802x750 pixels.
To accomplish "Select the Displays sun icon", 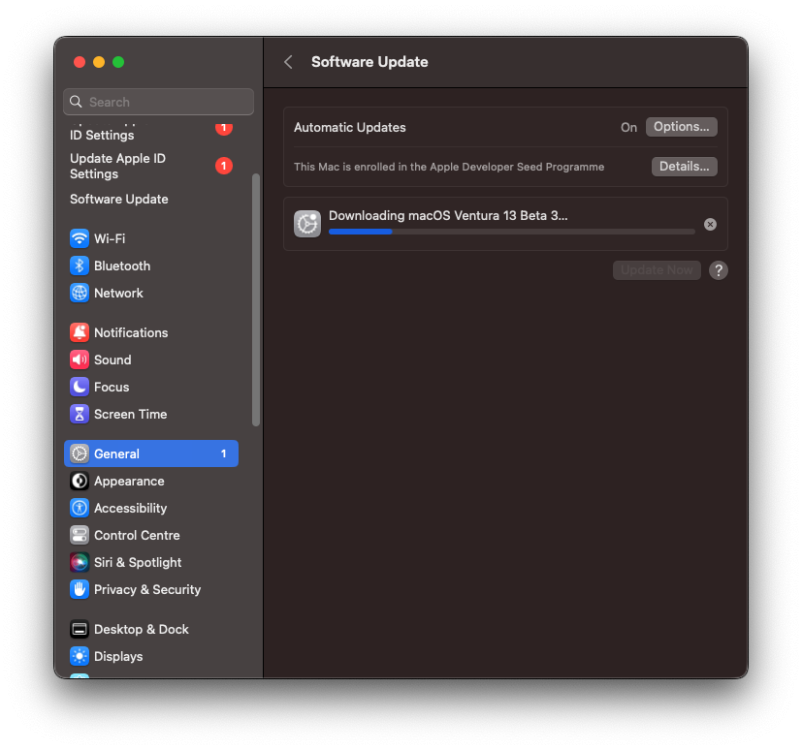I will pyautogui.click(x=79, y=656).
